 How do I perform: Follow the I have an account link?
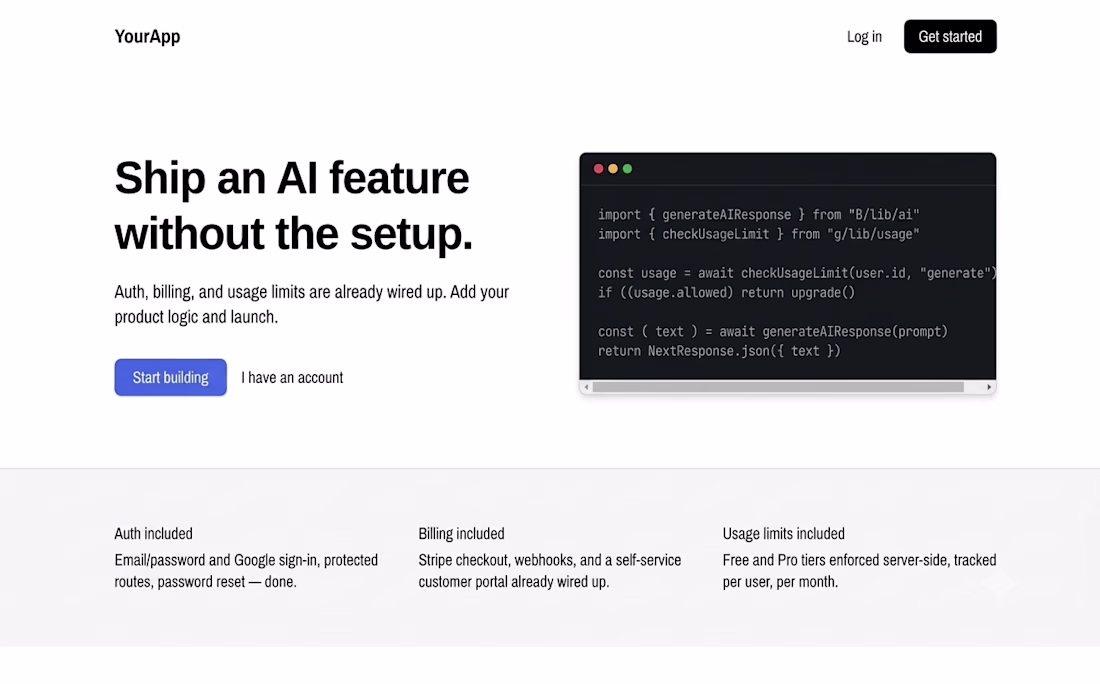(x=292, y=377)
